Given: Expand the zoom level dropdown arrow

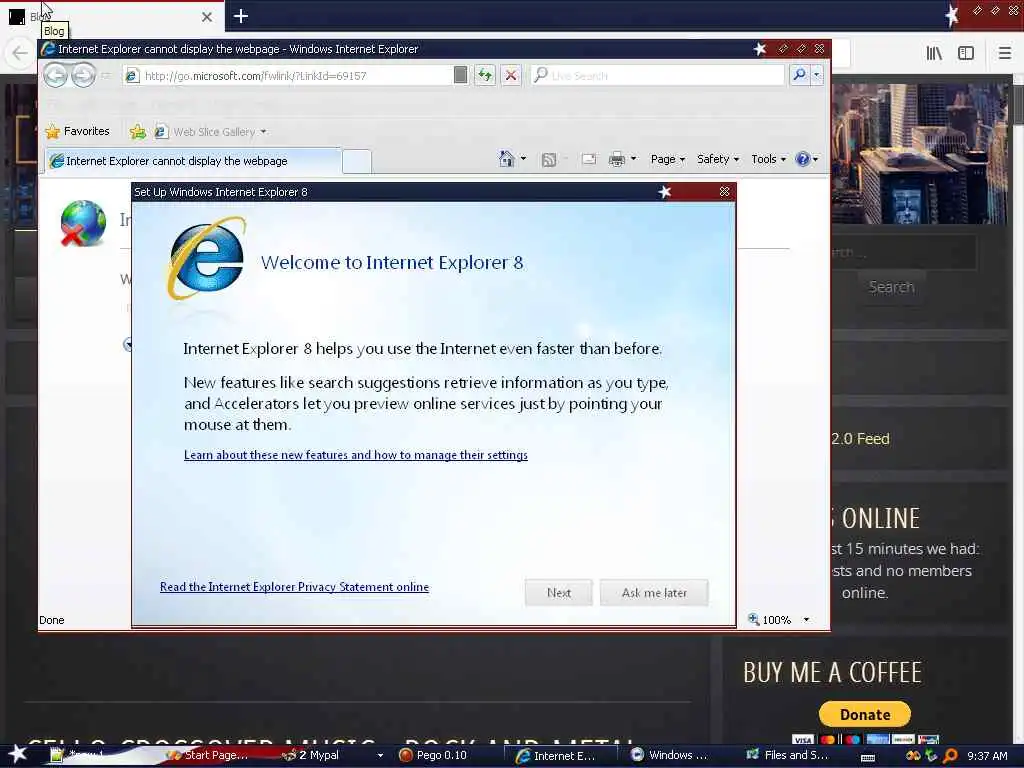Looking at the screenshot, I should pos(807,619).
